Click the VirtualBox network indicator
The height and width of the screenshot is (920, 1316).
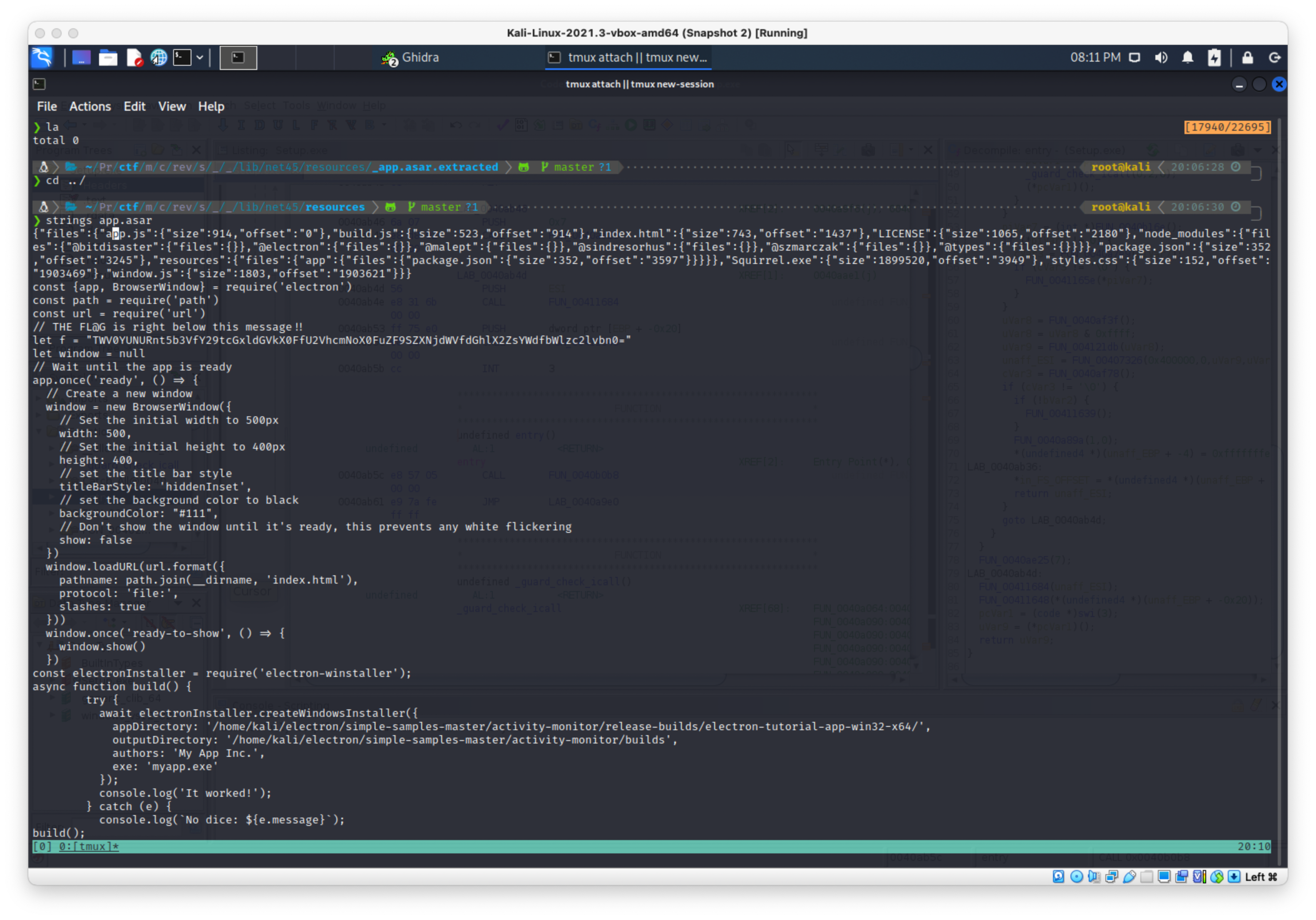1112,876
